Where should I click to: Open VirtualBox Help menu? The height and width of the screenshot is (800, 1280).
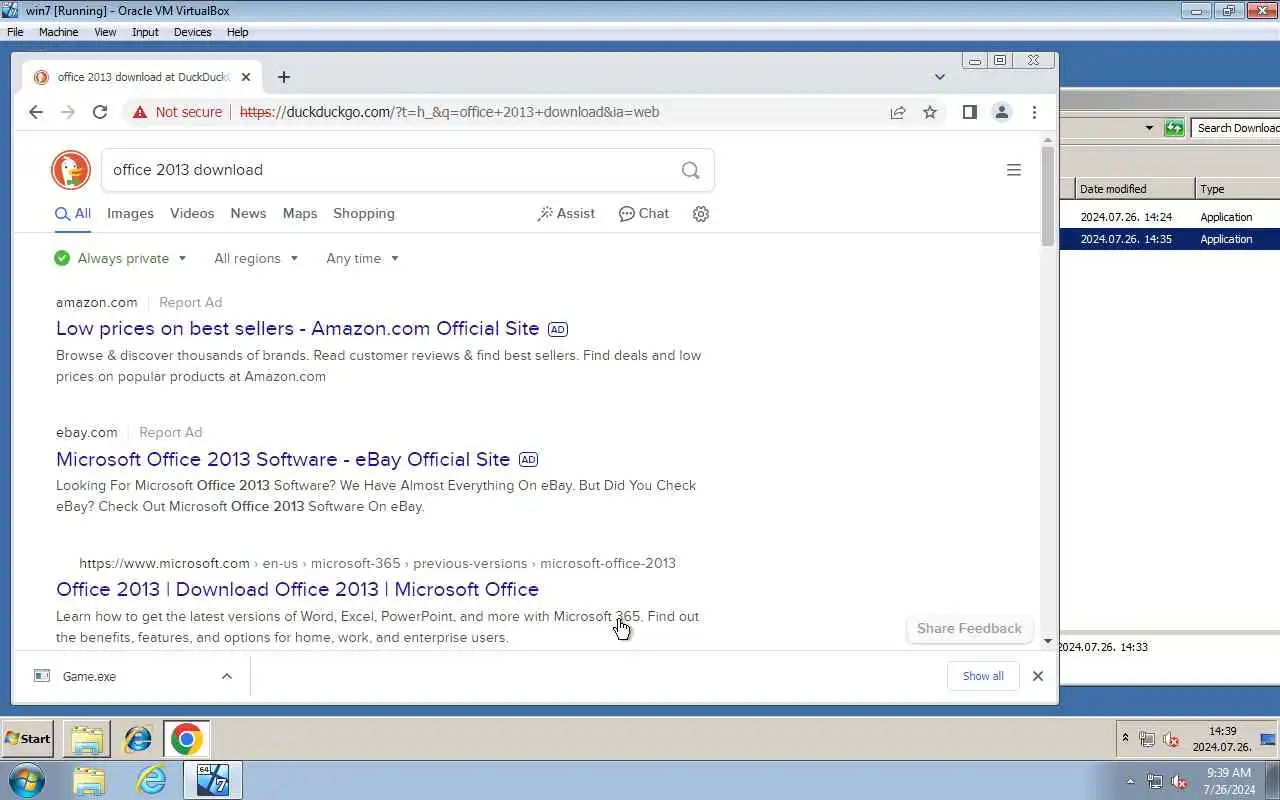pyautogui.click(x=237, y=32)
